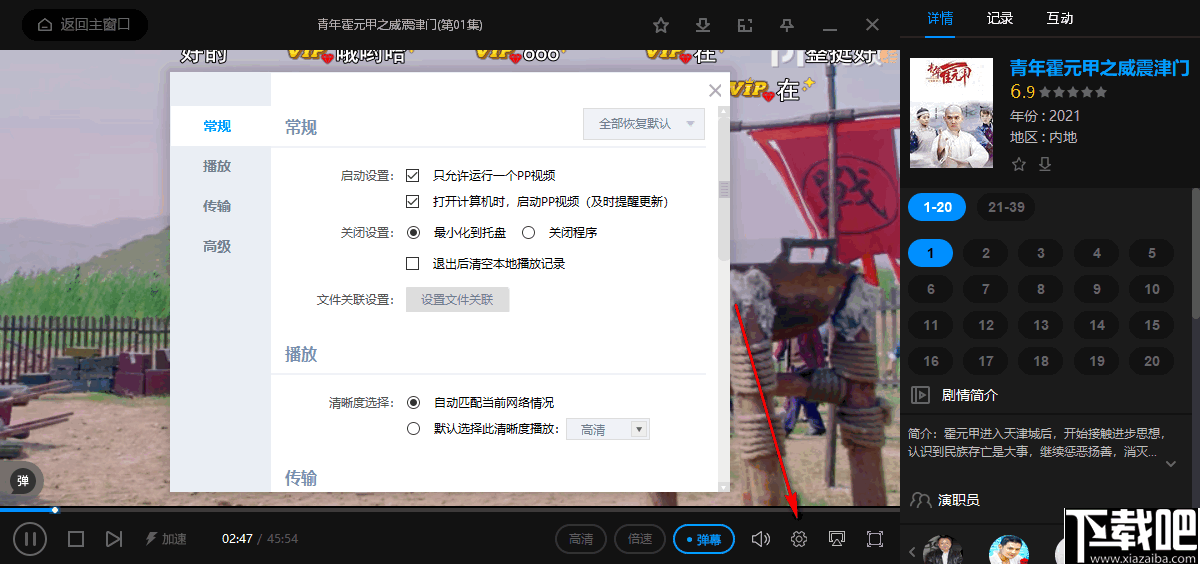Play episode 12
The width and height of the screenshot is (1200, 564).
(x=986, y=325)
